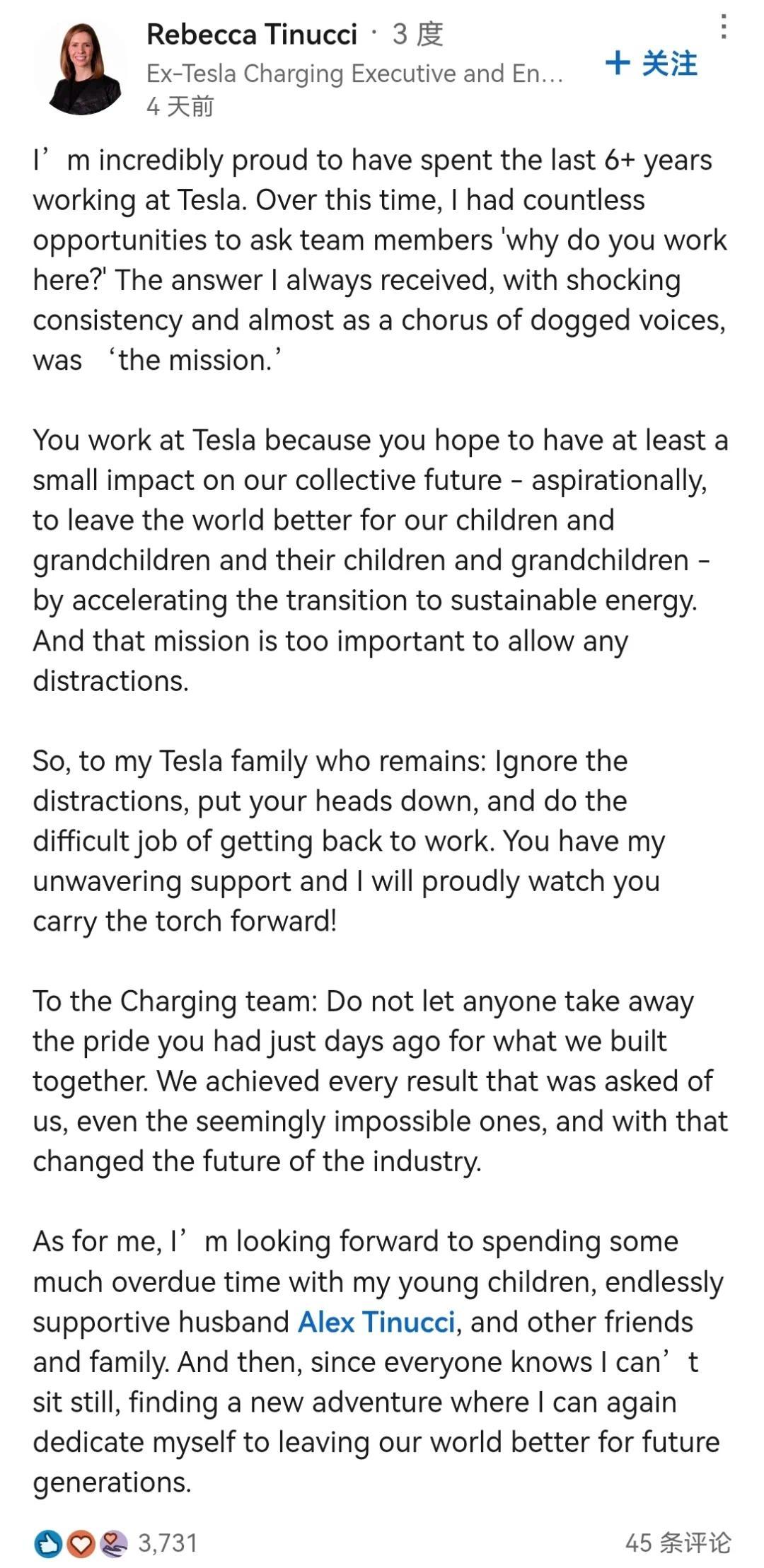
Task: Click the 4 天前 post timestamp
Action: (x=180, y=107)
